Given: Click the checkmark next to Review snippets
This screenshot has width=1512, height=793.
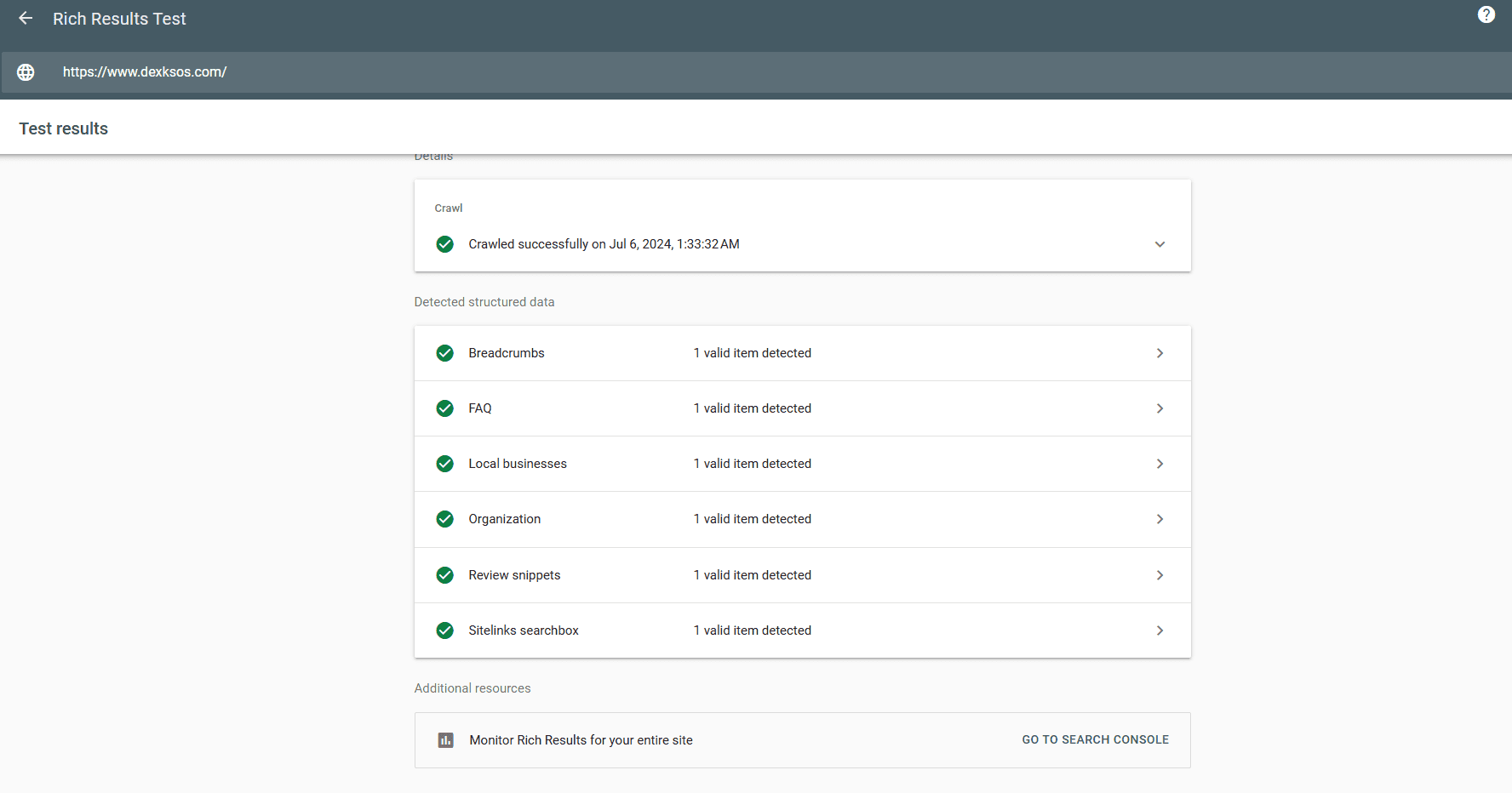Looking at the screenshot, I should (444, 575).
